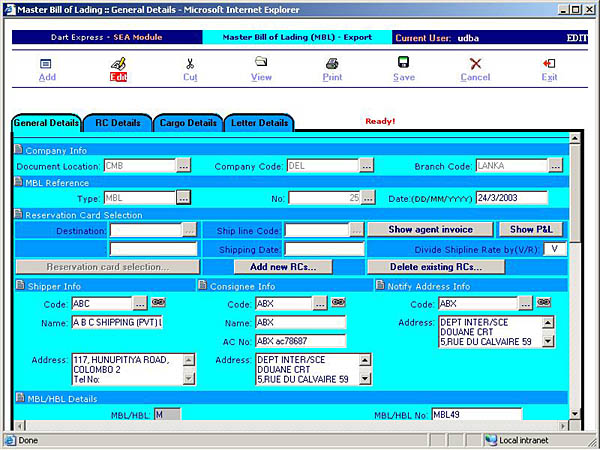This screenshot has height=450, width=600.
Task: Switch to the RC Details tab
Action: coord(118,123)
